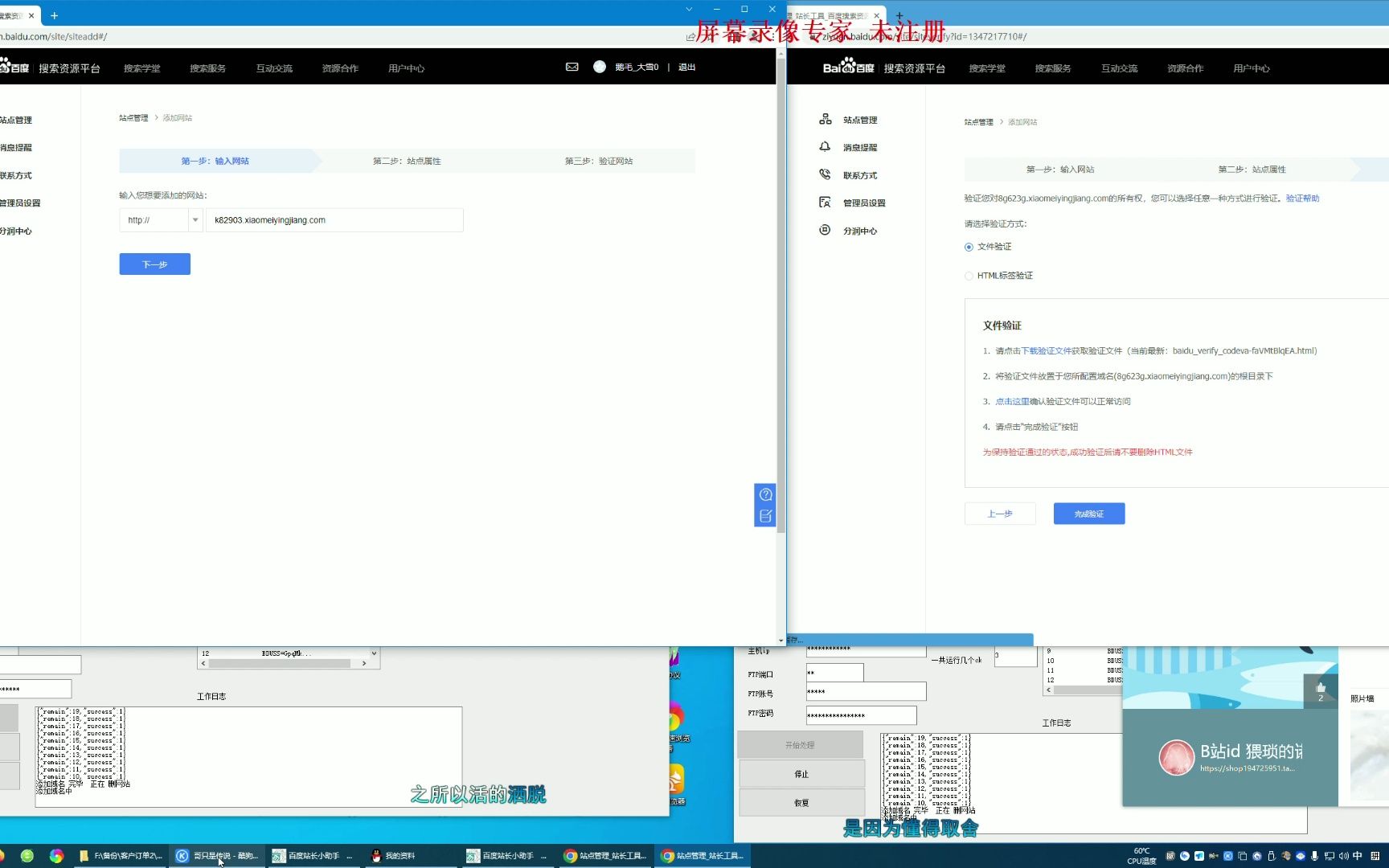Image resolution: width=1389 pixels, height=868 pixels.
Task: Click the FTP密码 input field
Action: 861,714
